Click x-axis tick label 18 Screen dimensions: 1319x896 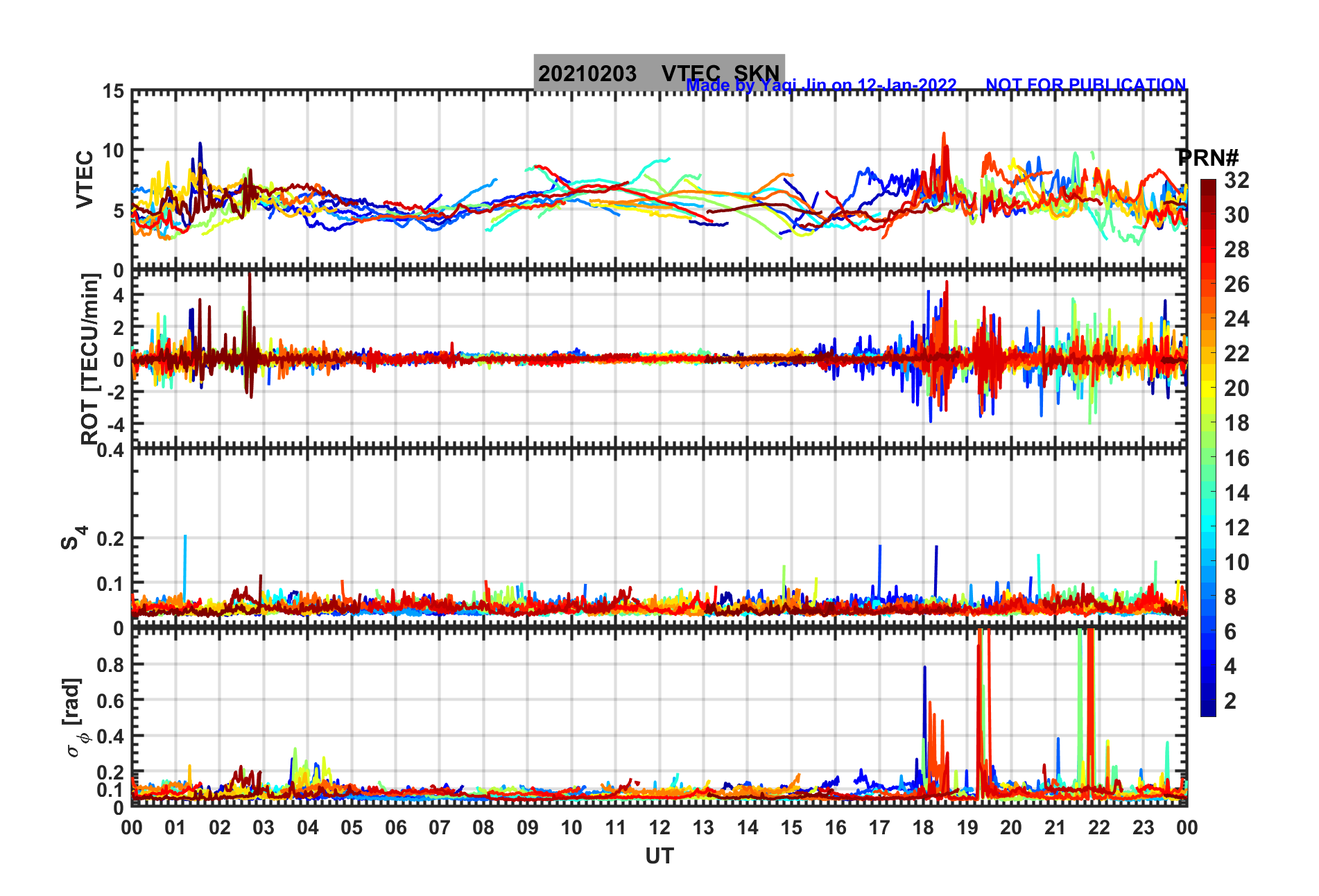tap(923, 827)
